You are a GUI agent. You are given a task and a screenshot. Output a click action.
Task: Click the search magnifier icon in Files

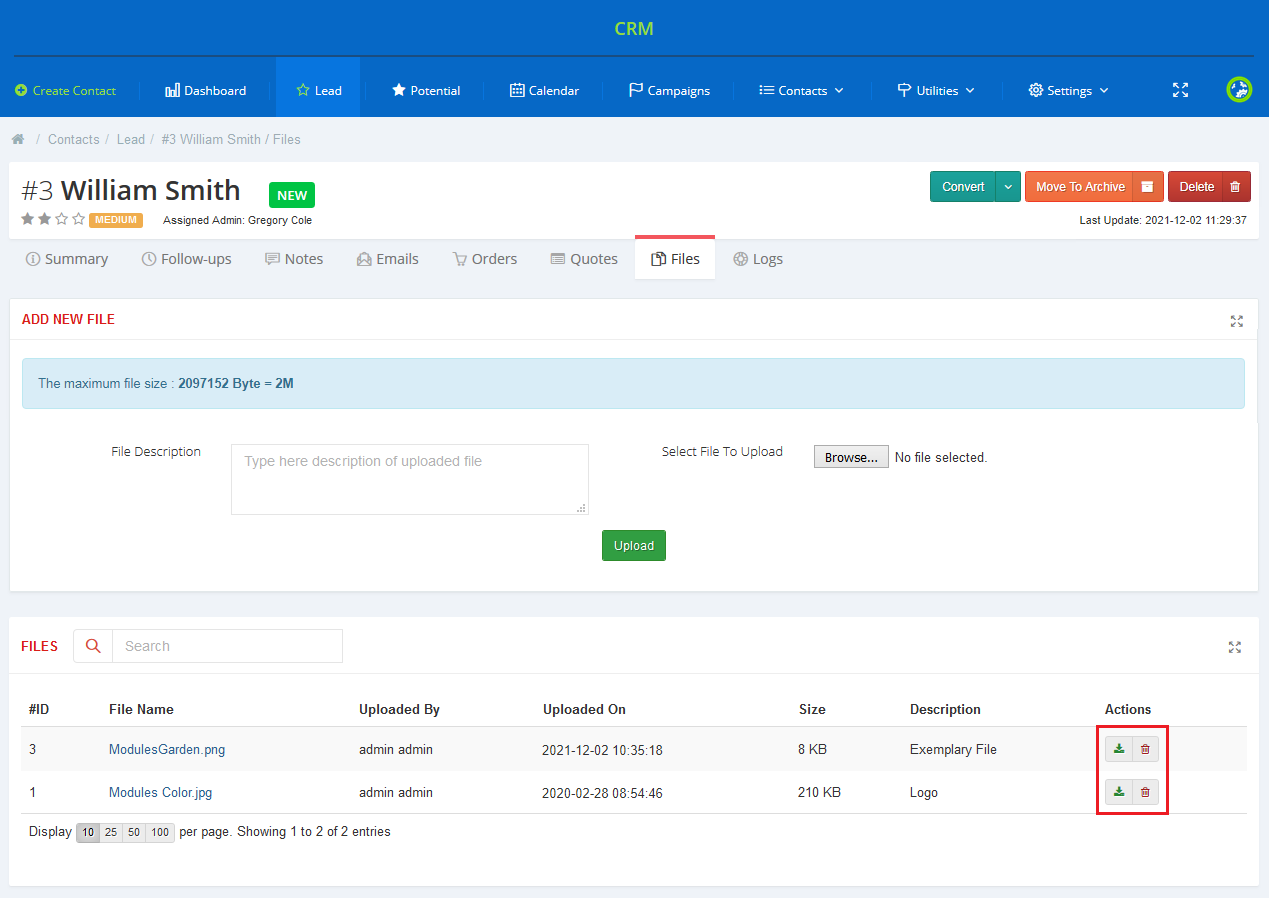pos(93,646)
